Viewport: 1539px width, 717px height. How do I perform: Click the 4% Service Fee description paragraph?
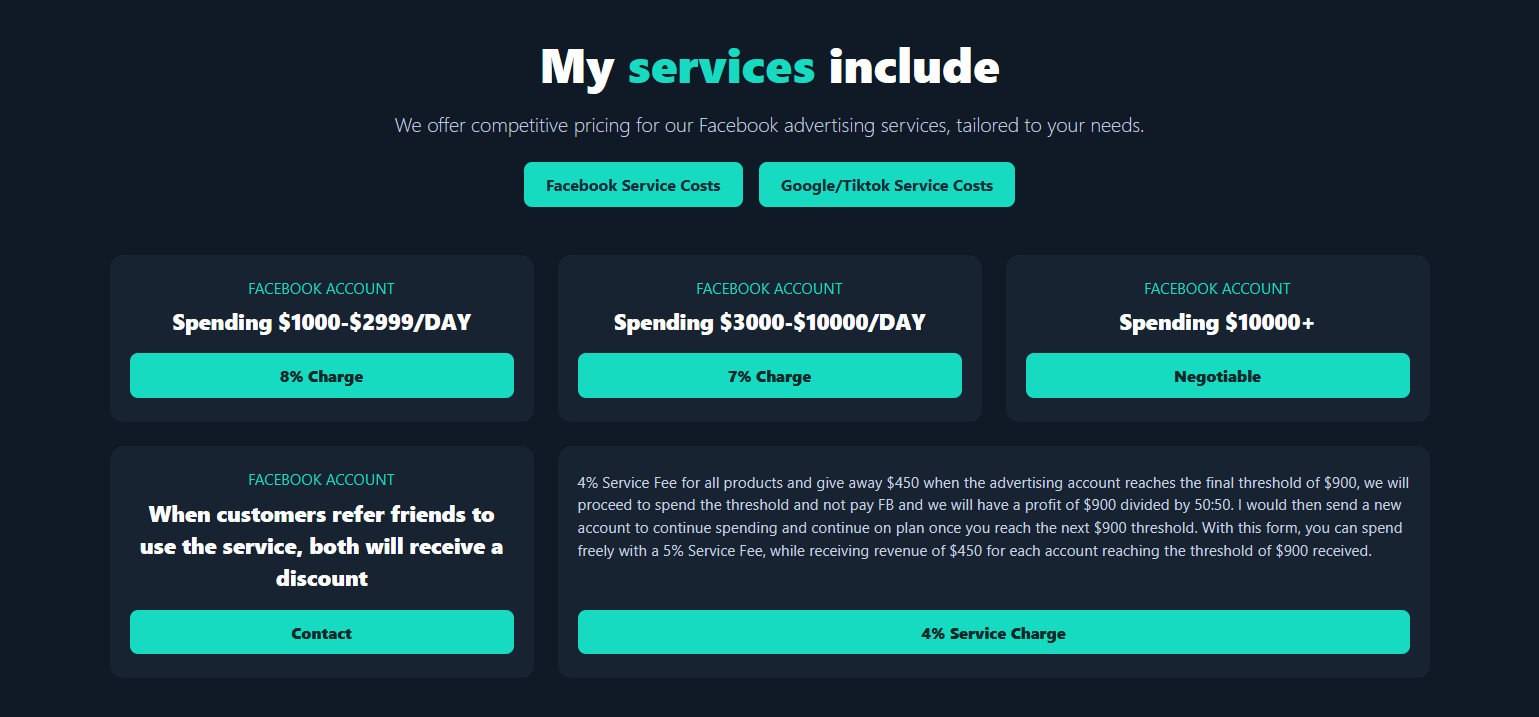[x=993, y=517]
